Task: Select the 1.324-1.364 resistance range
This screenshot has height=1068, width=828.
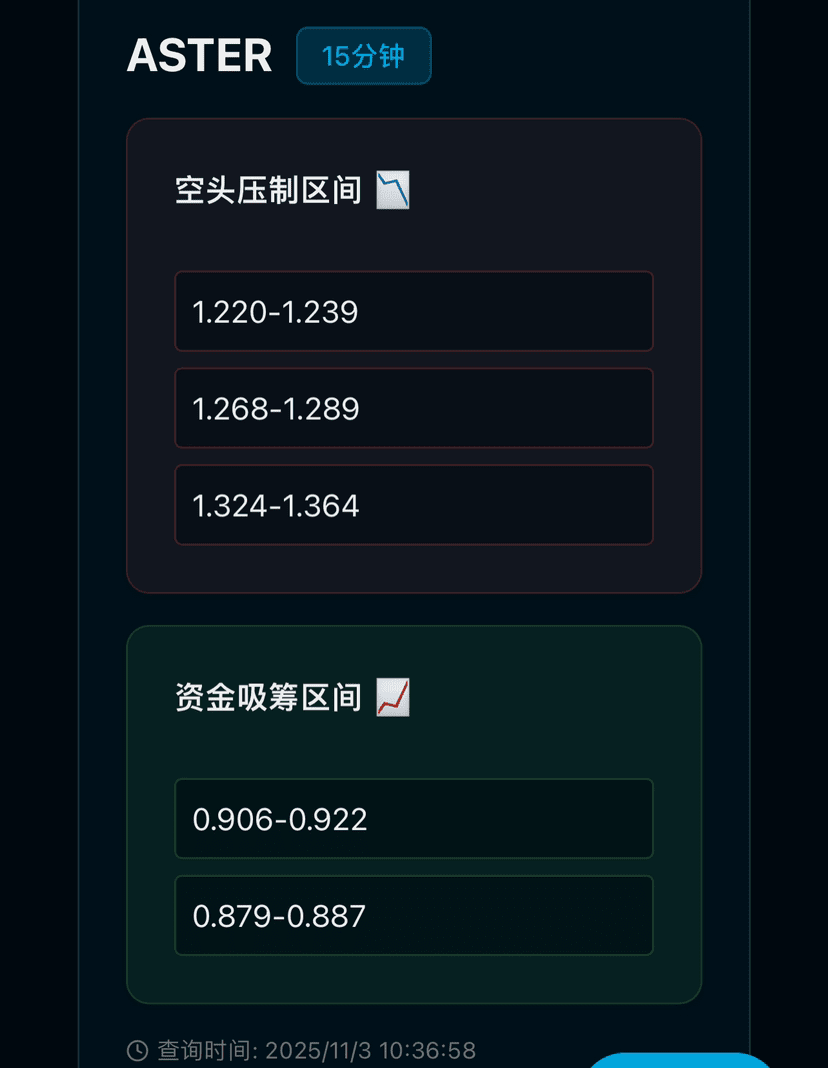Action: tap(414, 505)
